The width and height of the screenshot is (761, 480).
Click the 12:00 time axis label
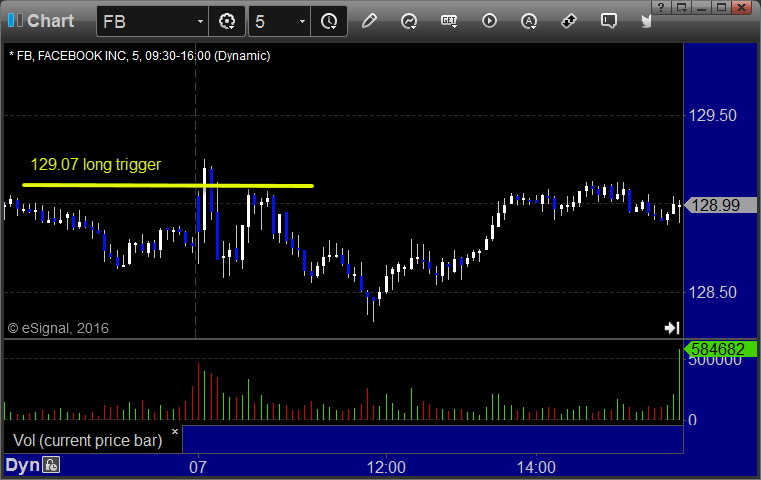pyautogui.click(x=386, y=467)
